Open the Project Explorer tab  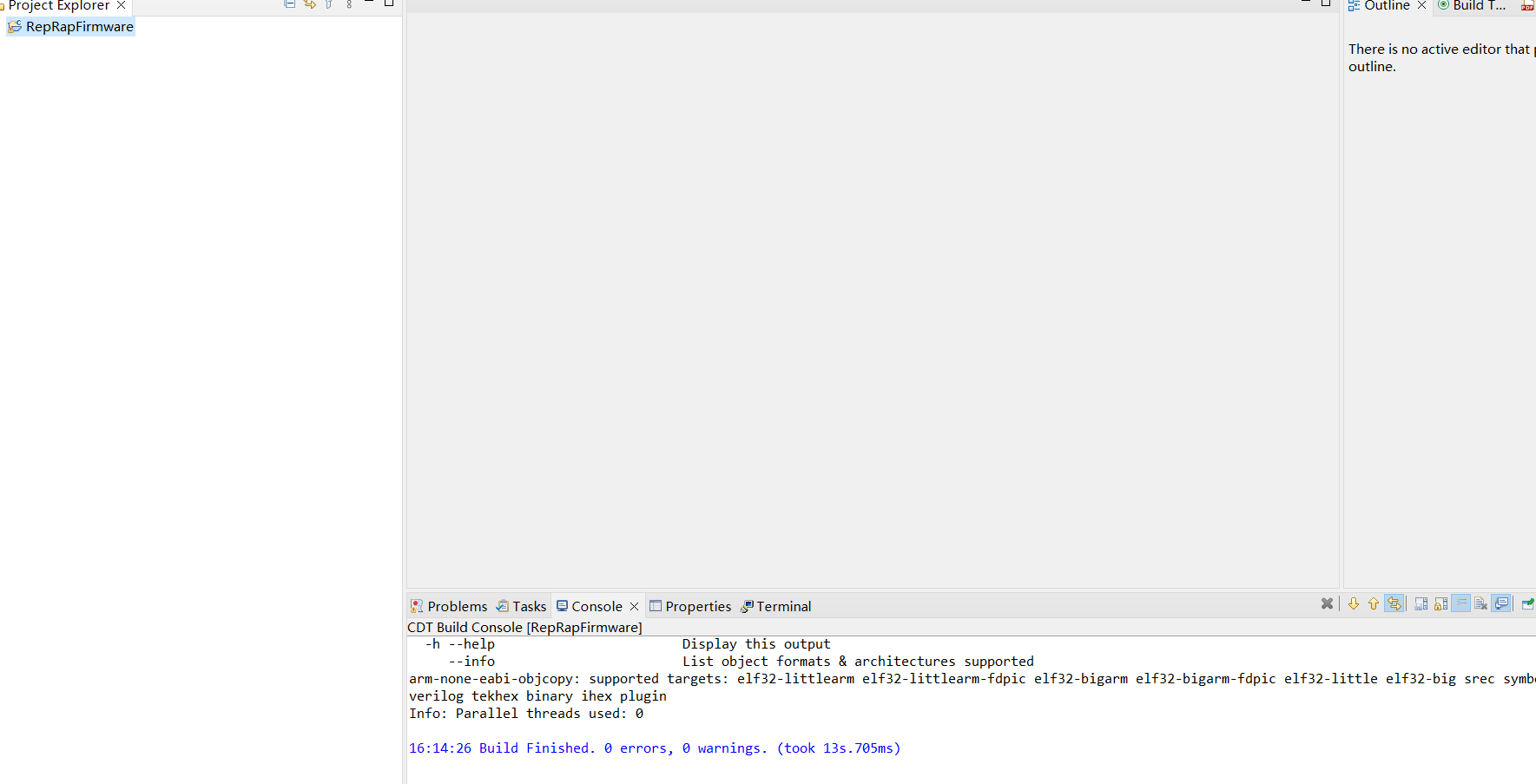click(58, 5)
